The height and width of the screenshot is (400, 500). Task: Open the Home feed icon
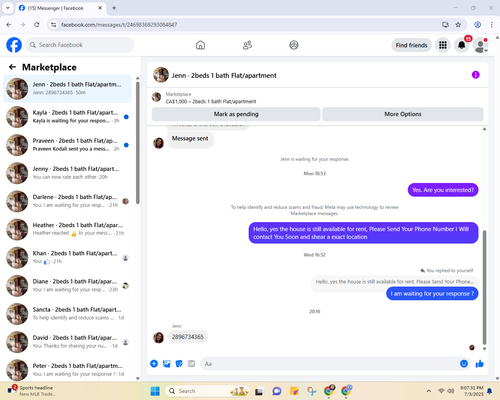coord(200,45)
